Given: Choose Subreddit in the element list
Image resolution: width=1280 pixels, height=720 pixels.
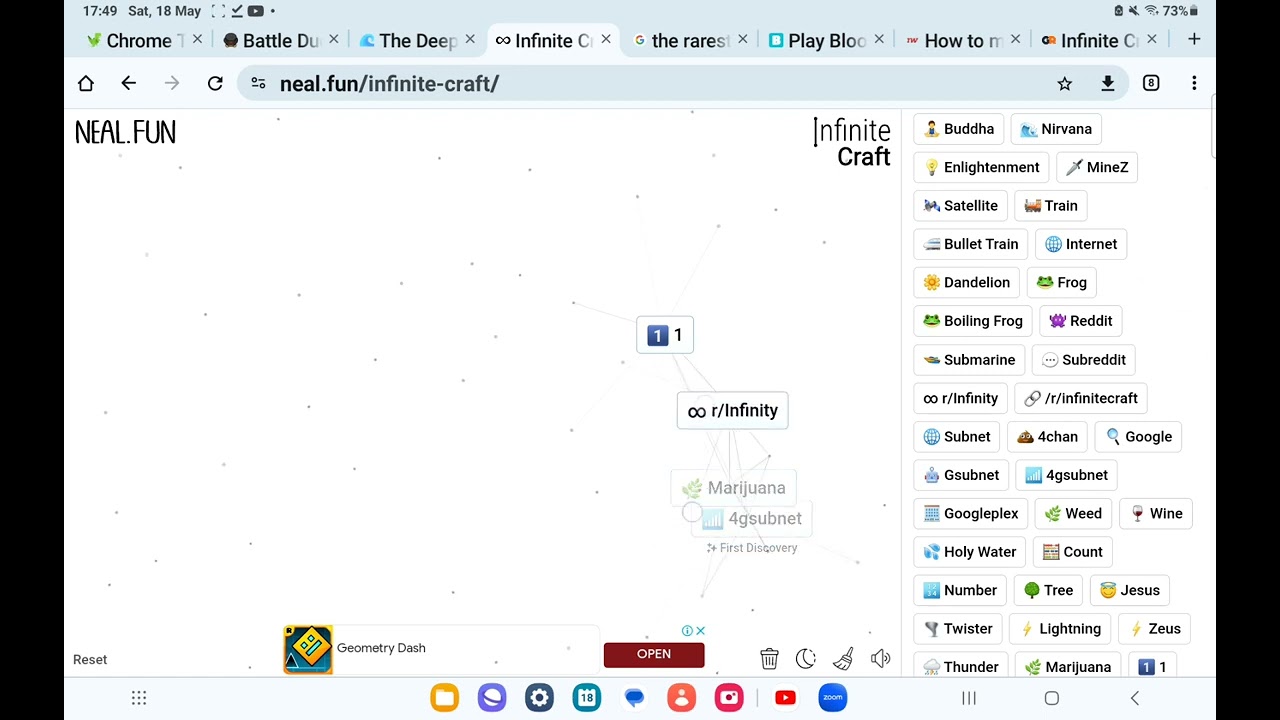Looking at the screenshot, I should pyautogui.click(x=1084, y=360).
